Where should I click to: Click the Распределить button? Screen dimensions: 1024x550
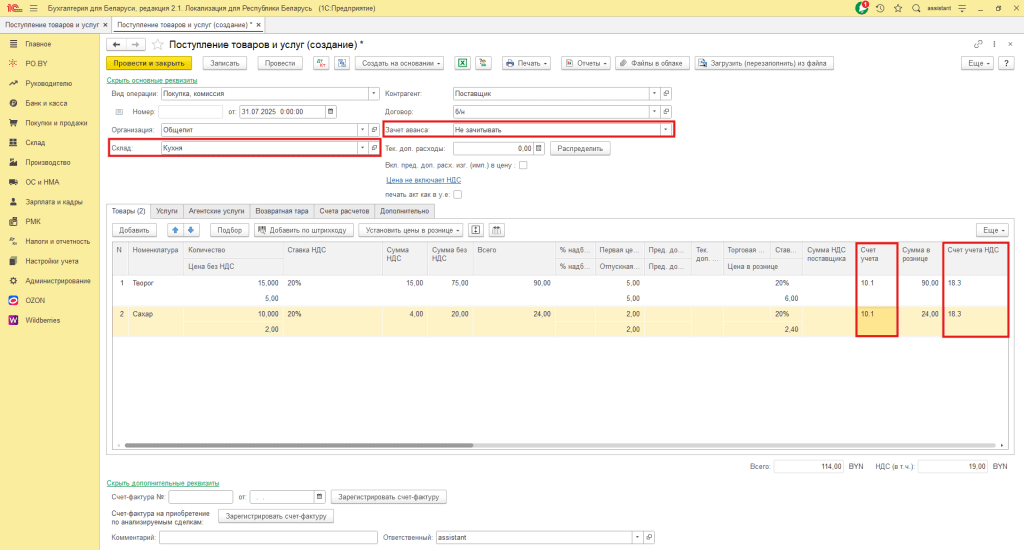pos(580,148)
